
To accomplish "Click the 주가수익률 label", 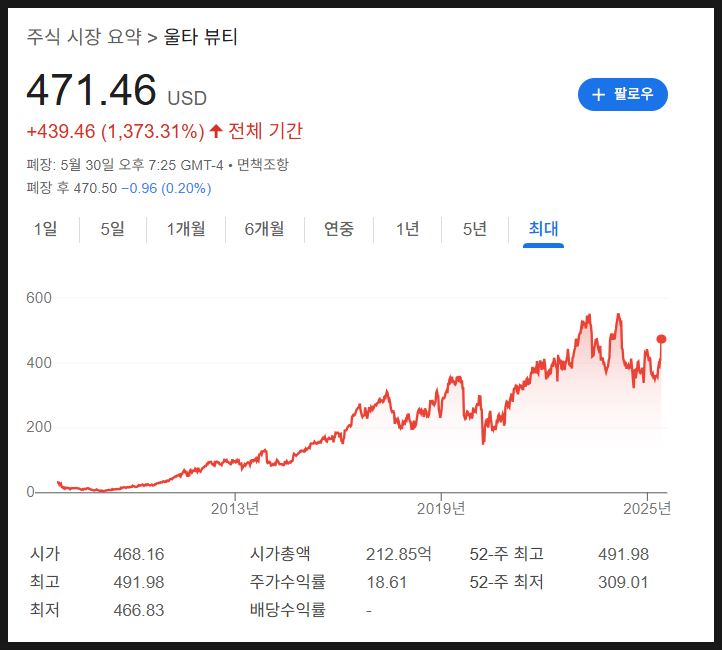I will (x=288, y=582).
